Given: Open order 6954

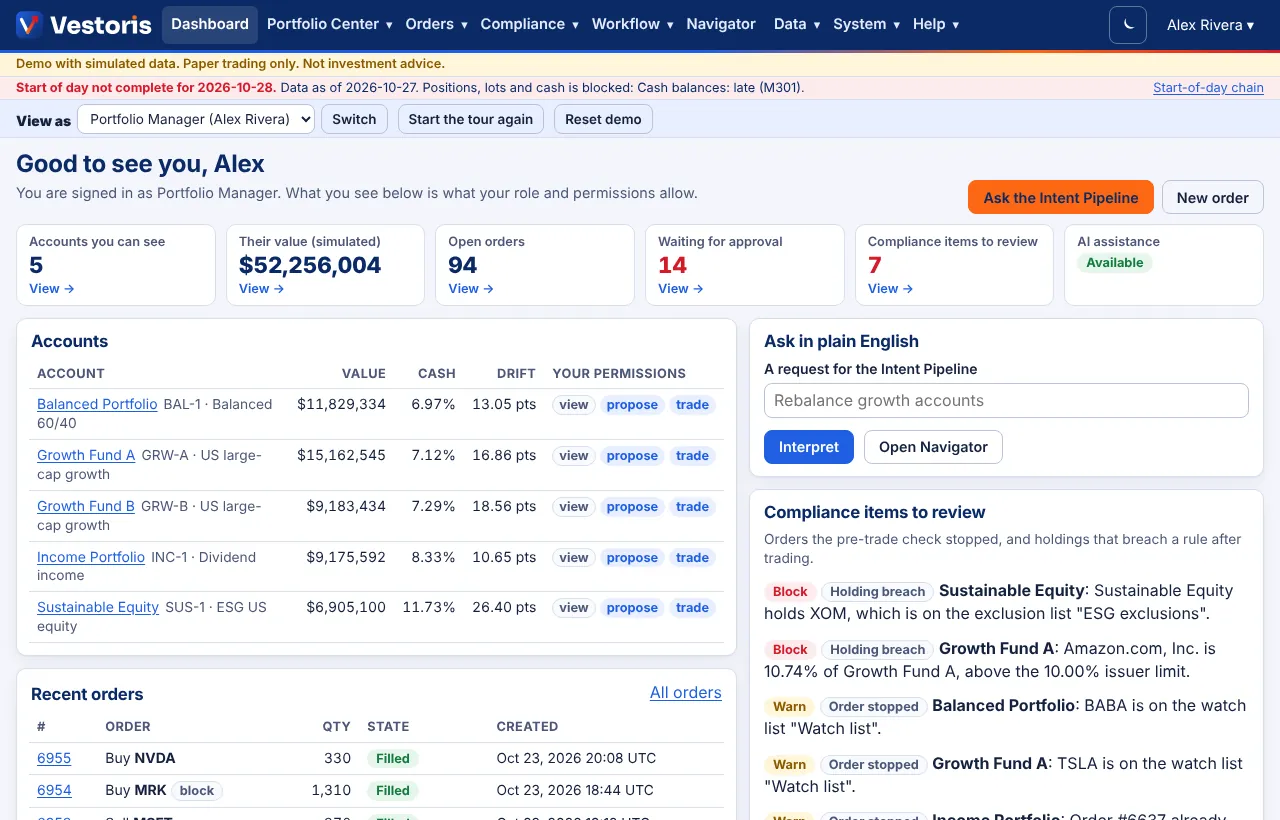Looking at the screenshot, I should pos(54,790).
